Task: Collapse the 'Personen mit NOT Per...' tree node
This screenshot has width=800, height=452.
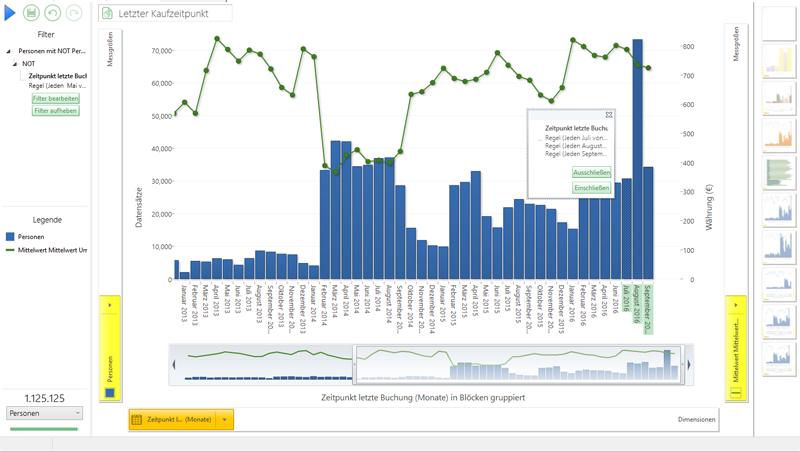Action: [x=9, y=50]
